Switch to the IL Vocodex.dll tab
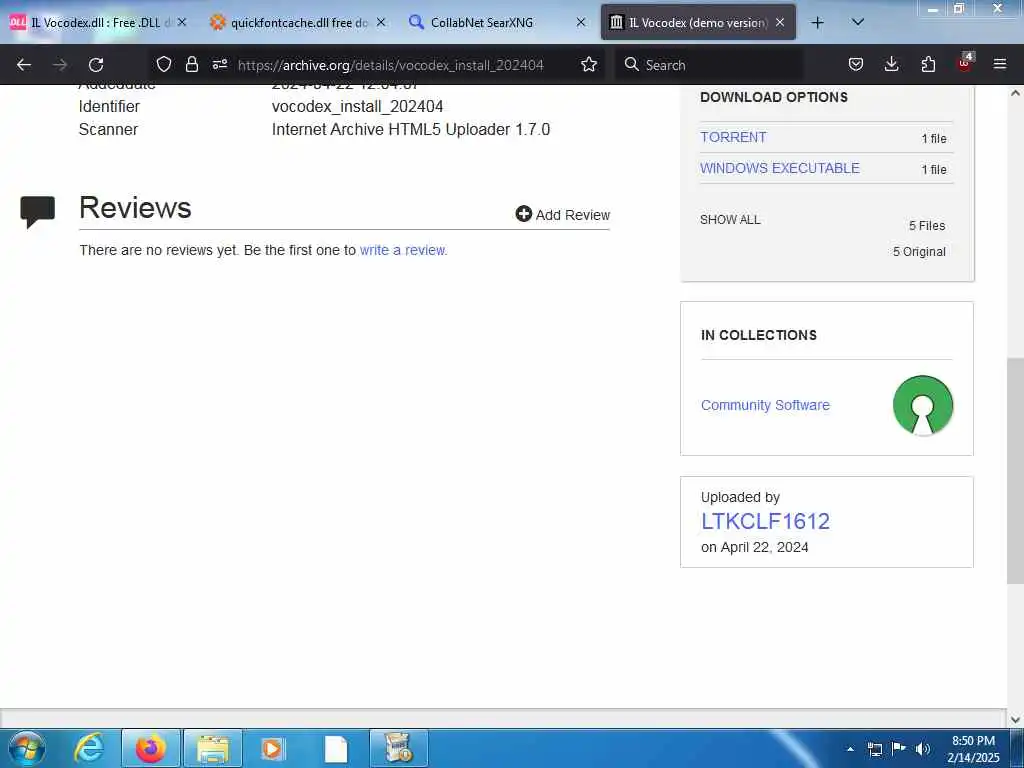1024x768 pixels. (x=98, y=22)
